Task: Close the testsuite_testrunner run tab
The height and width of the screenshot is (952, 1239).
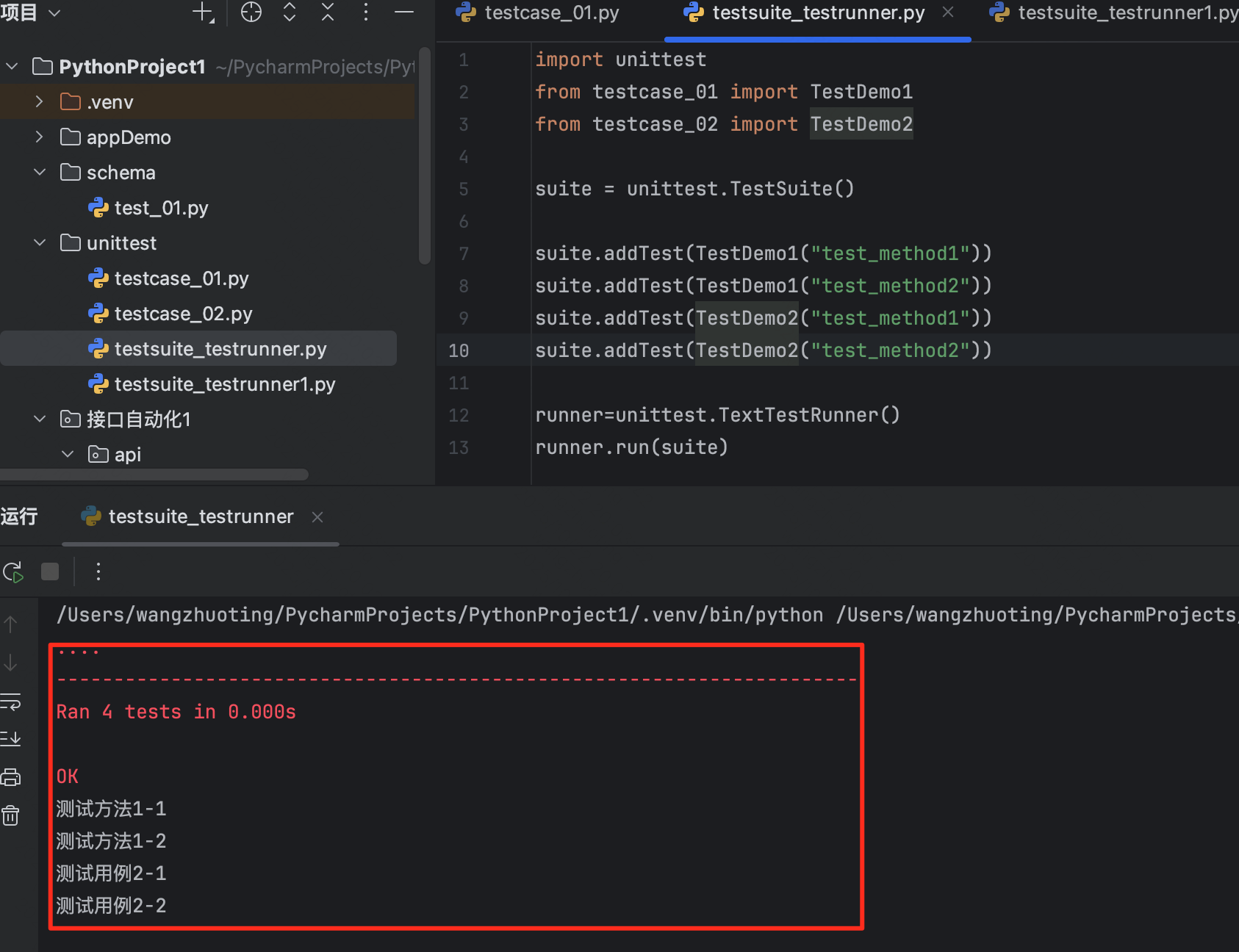Action: [x=317, y=517]
